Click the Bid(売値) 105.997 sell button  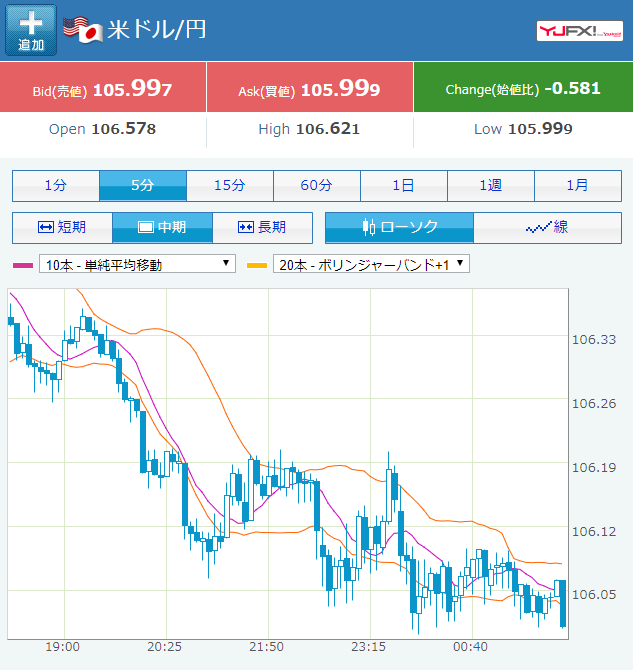103,89
